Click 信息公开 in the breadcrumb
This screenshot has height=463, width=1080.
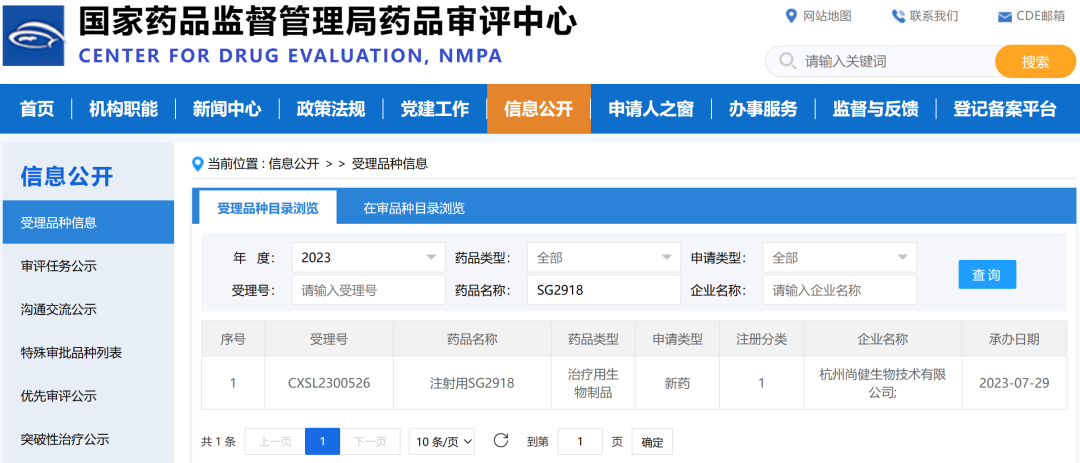(293, 164)
